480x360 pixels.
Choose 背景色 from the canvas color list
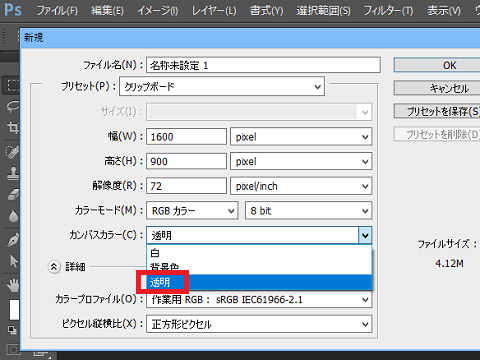click(x=259, y=267)
